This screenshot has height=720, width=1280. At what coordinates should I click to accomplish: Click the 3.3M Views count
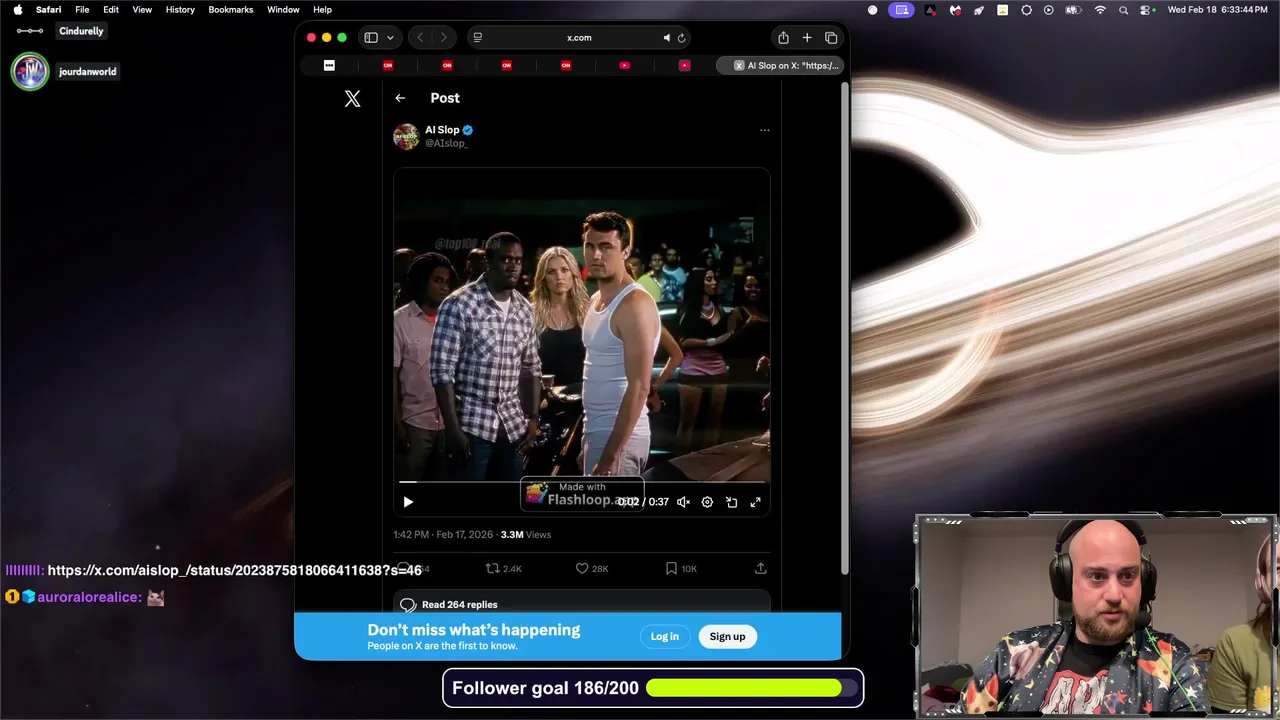click(x=526, y=535)
